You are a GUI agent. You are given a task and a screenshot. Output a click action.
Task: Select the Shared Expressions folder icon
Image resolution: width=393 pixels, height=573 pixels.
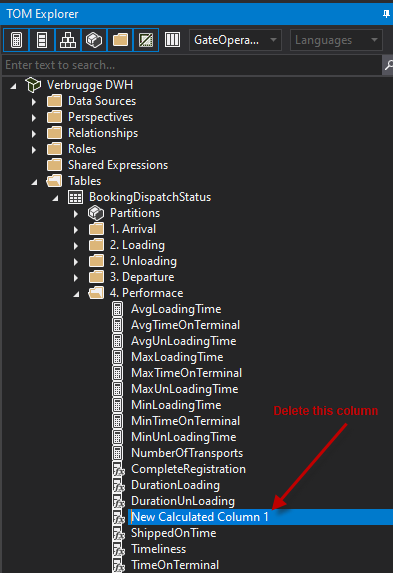coord(54,165)
